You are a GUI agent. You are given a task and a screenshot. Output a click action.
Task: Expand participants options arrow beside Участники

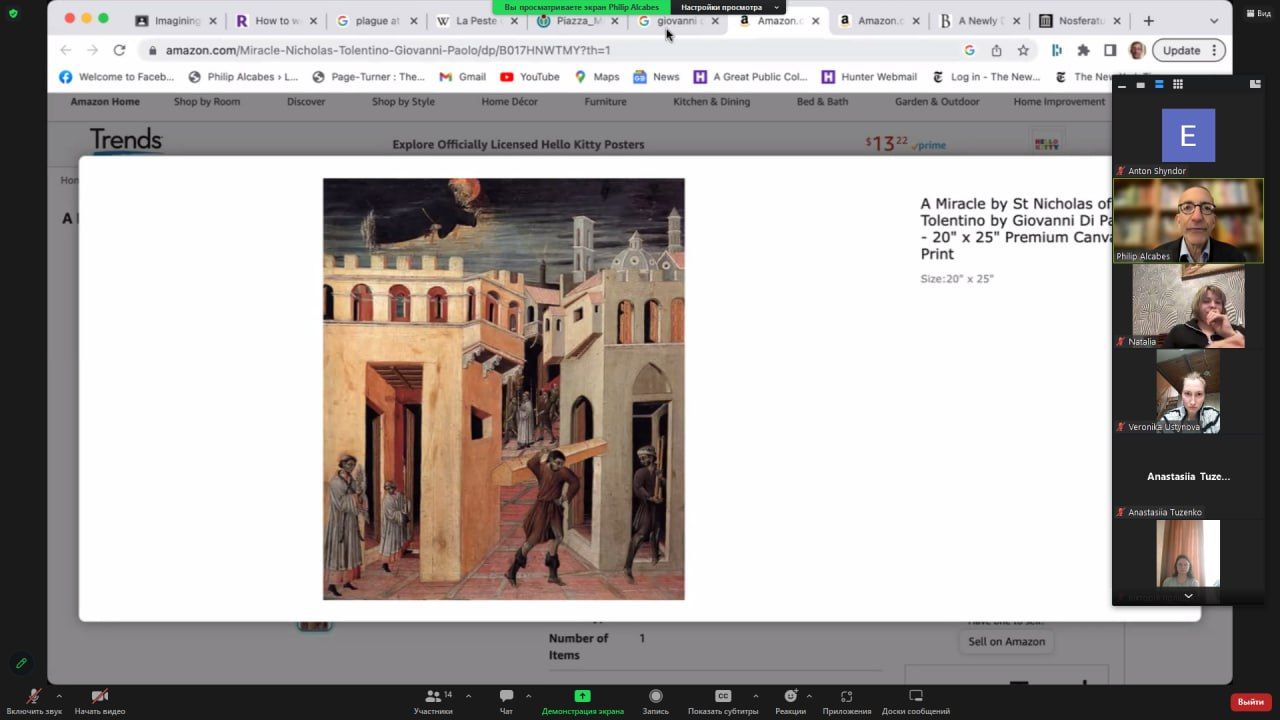click(x=468, y=696)
